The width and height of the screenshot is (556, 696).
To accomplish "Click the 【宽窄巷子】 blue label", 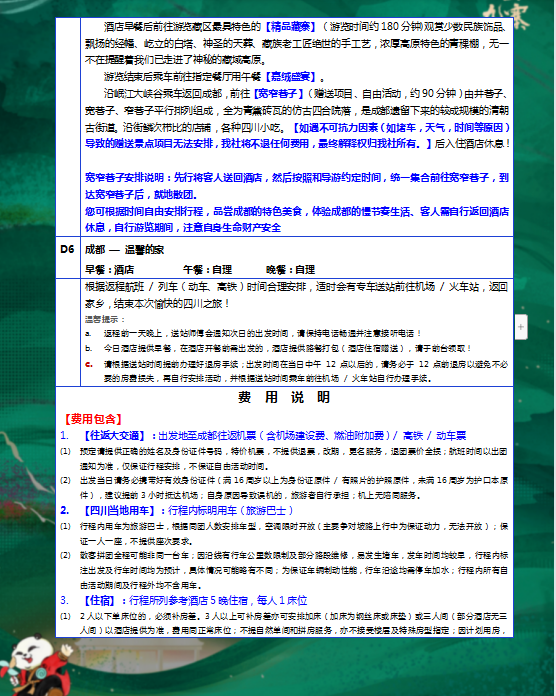I will 278,94.
